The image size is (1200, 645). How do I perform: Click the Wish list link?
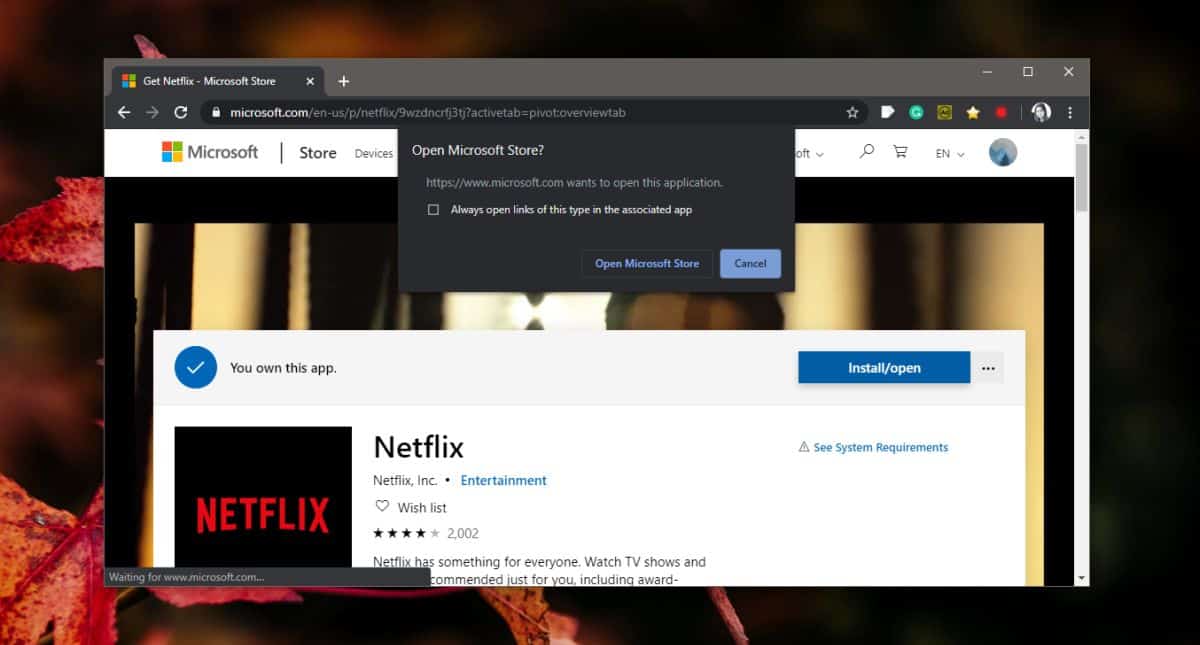tap(422, 508)
